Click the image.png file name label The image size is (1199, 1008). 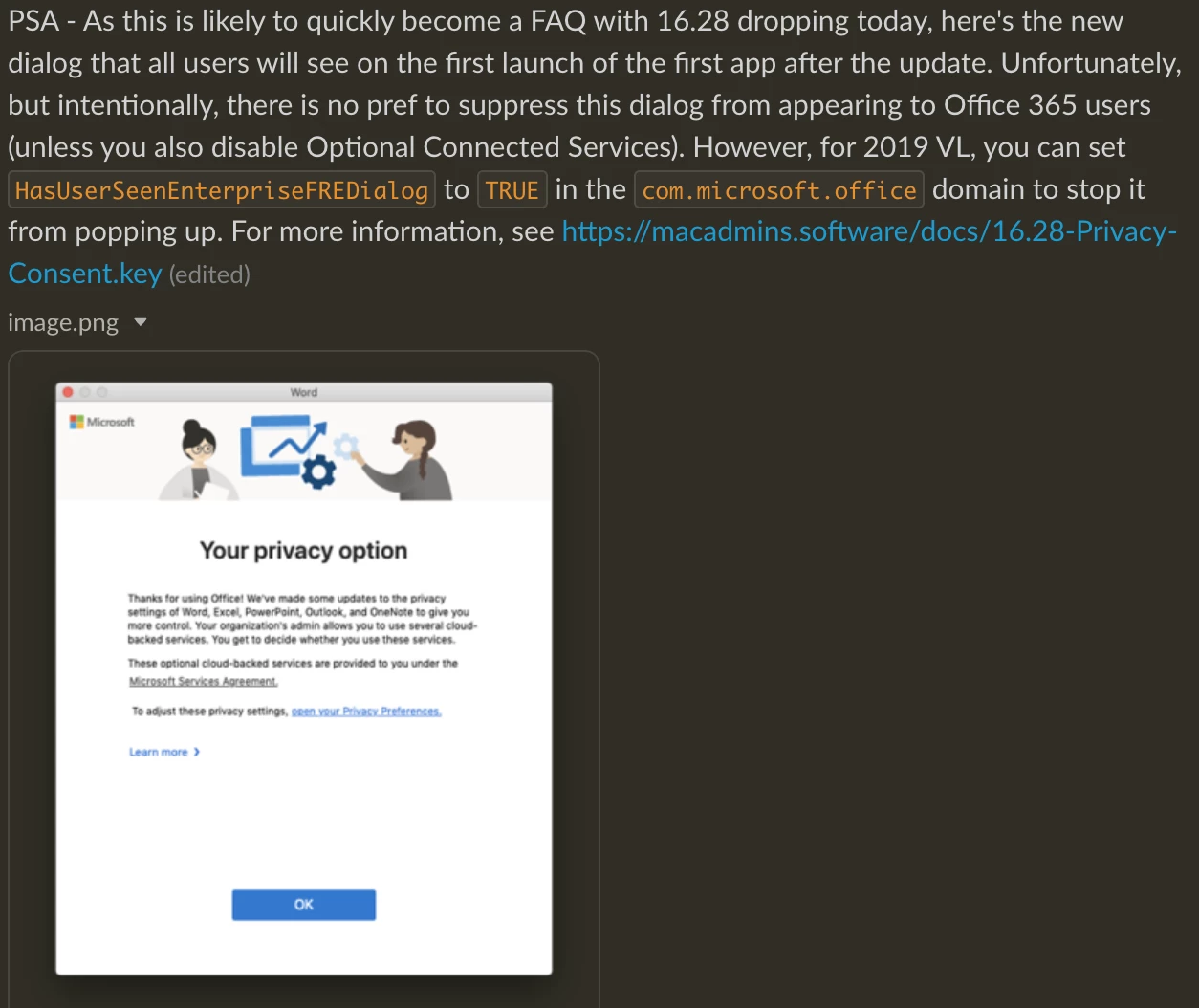pos(63,323)
